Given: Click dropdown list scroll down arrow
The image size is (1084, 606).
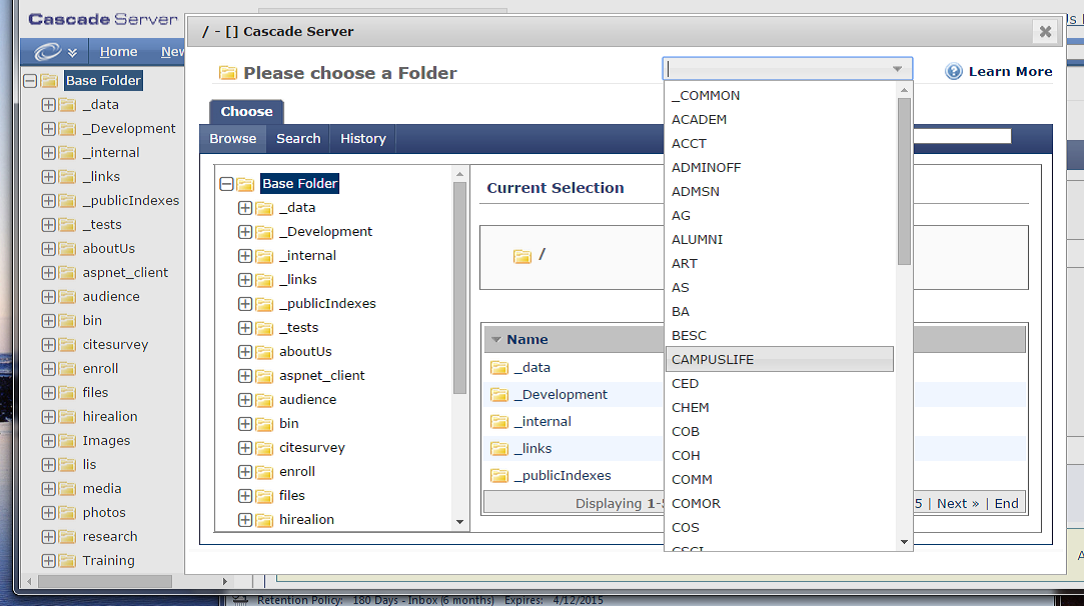Looking at the screenshot, I should 904,542.
